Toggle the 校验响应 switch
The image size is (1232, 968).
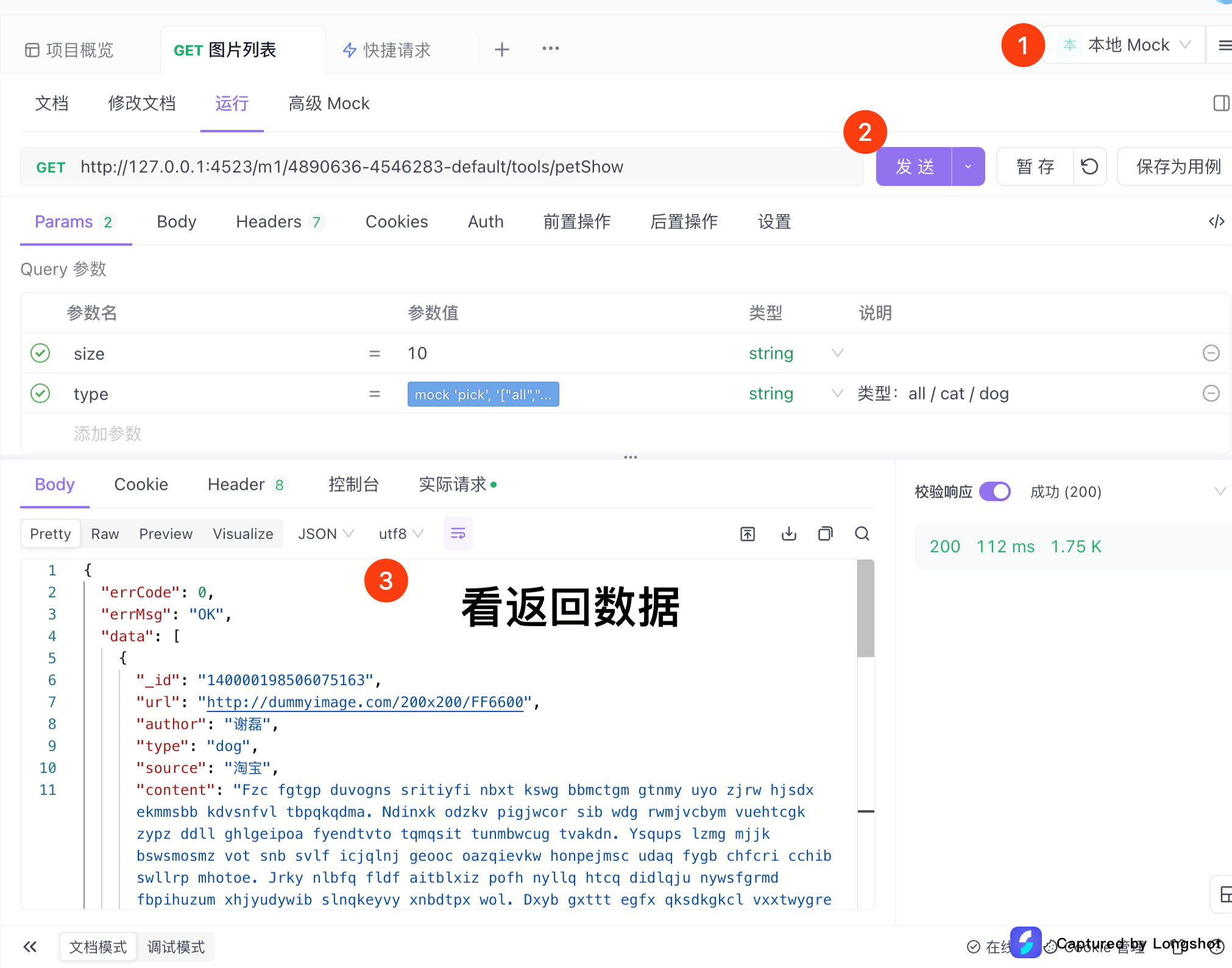995,491
